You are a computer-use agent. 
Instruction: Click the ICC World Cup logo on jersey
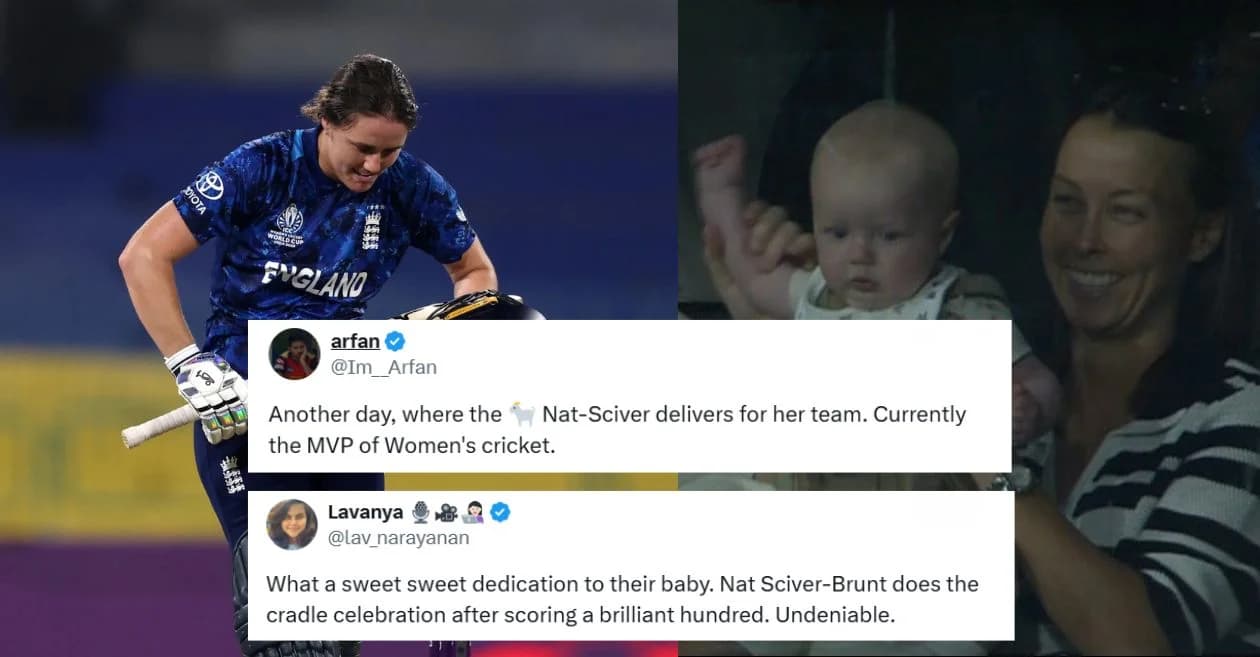pyautogui.click(x=288, y=224)
